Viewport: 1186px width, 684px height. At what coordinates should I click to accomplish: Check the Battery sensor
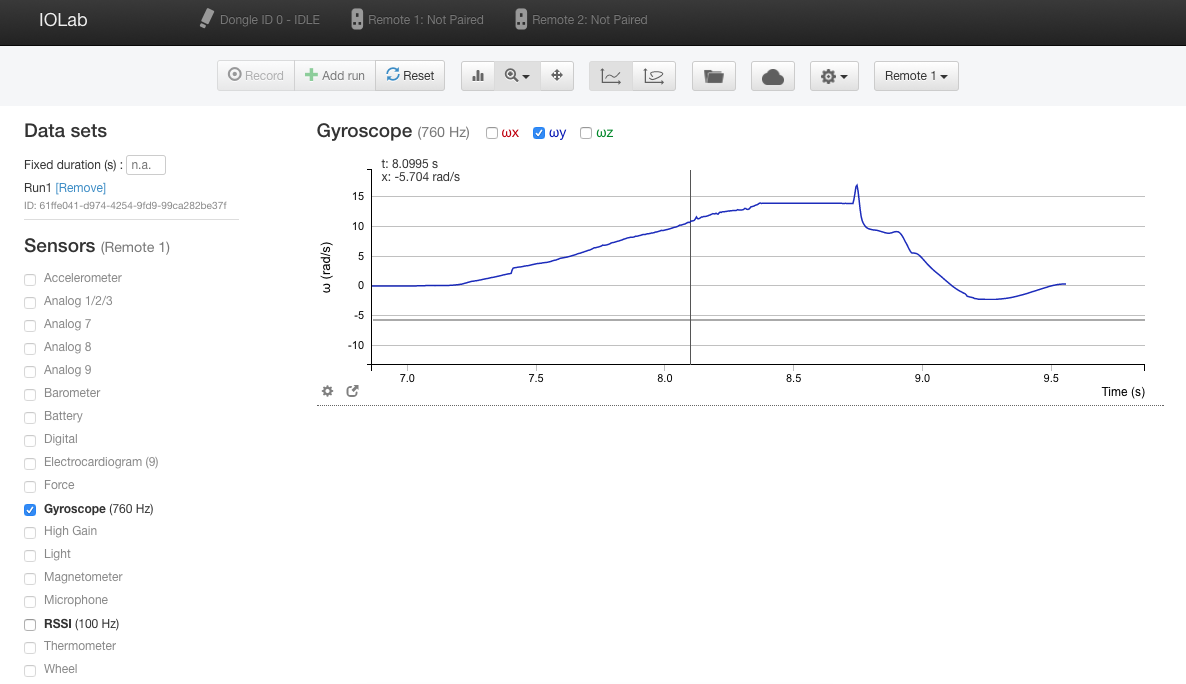click(x=30, y=418)
